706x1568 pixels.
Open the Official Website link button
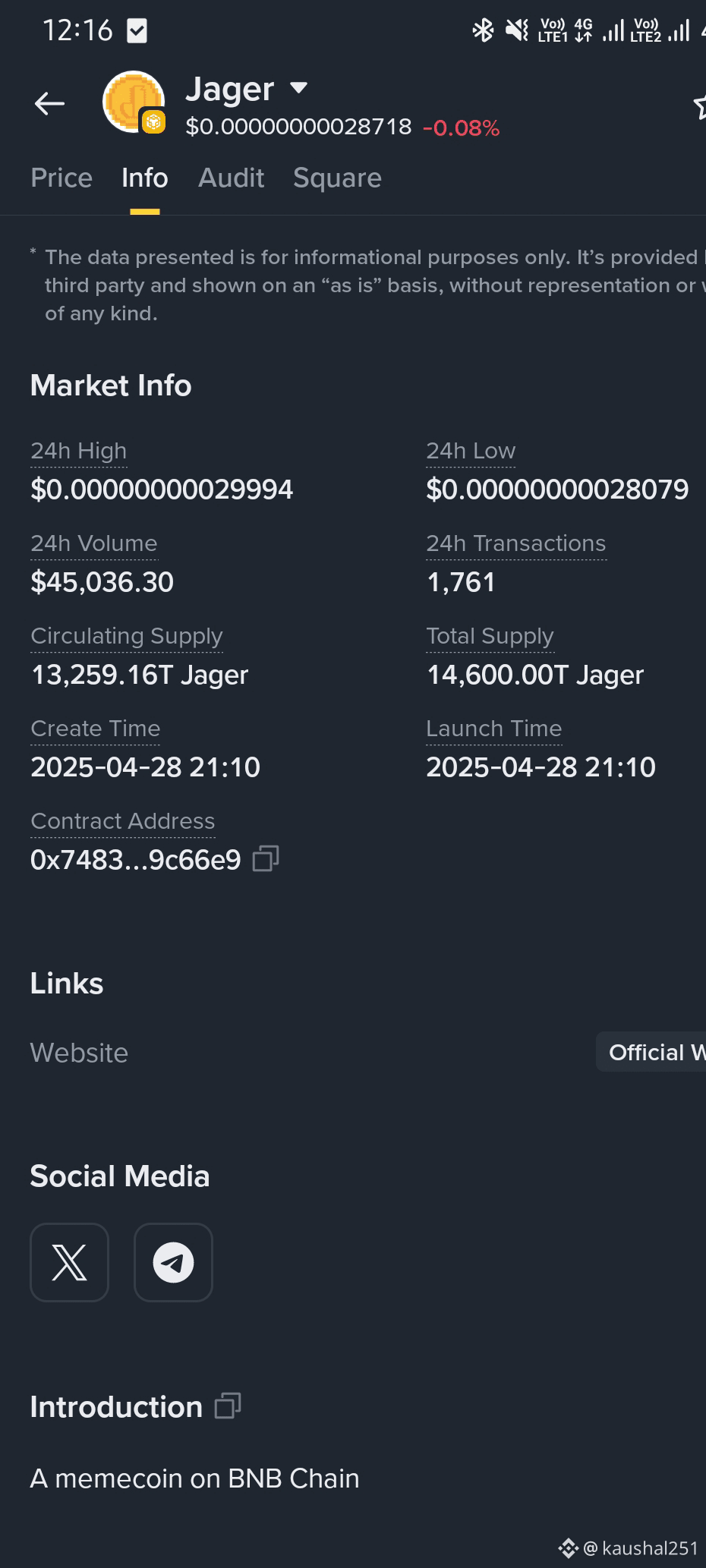(651, 1052)
